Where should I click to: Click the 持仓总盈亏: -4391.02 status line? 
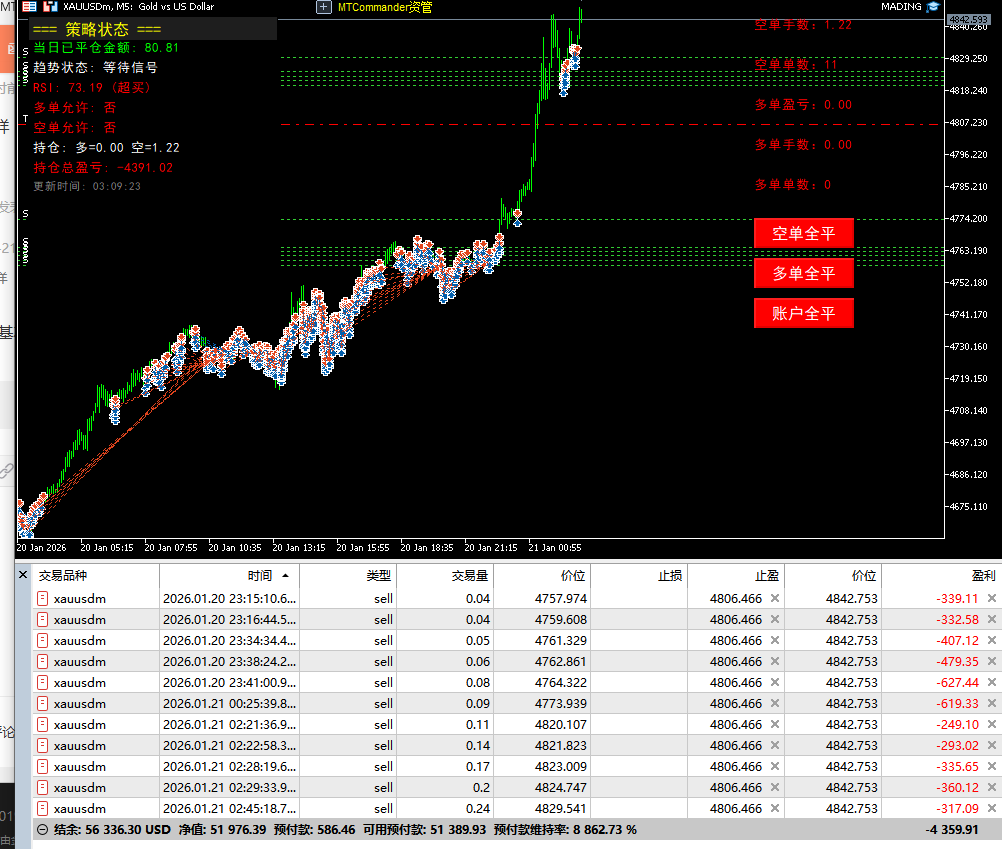click(103, 167)
